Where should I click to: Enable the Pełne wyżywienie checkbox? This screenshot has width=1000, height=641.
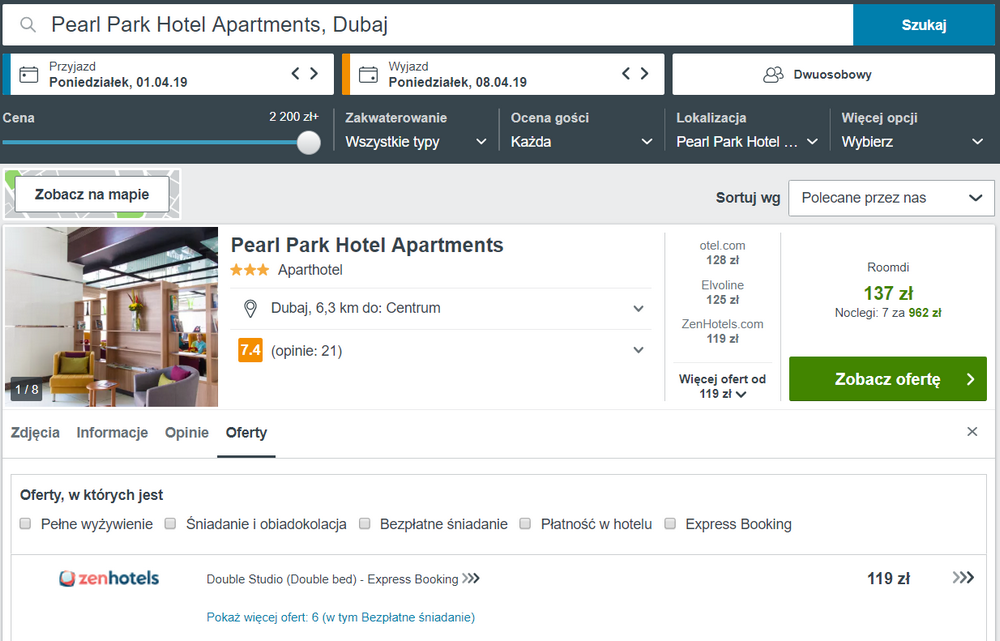click(26, 524)
